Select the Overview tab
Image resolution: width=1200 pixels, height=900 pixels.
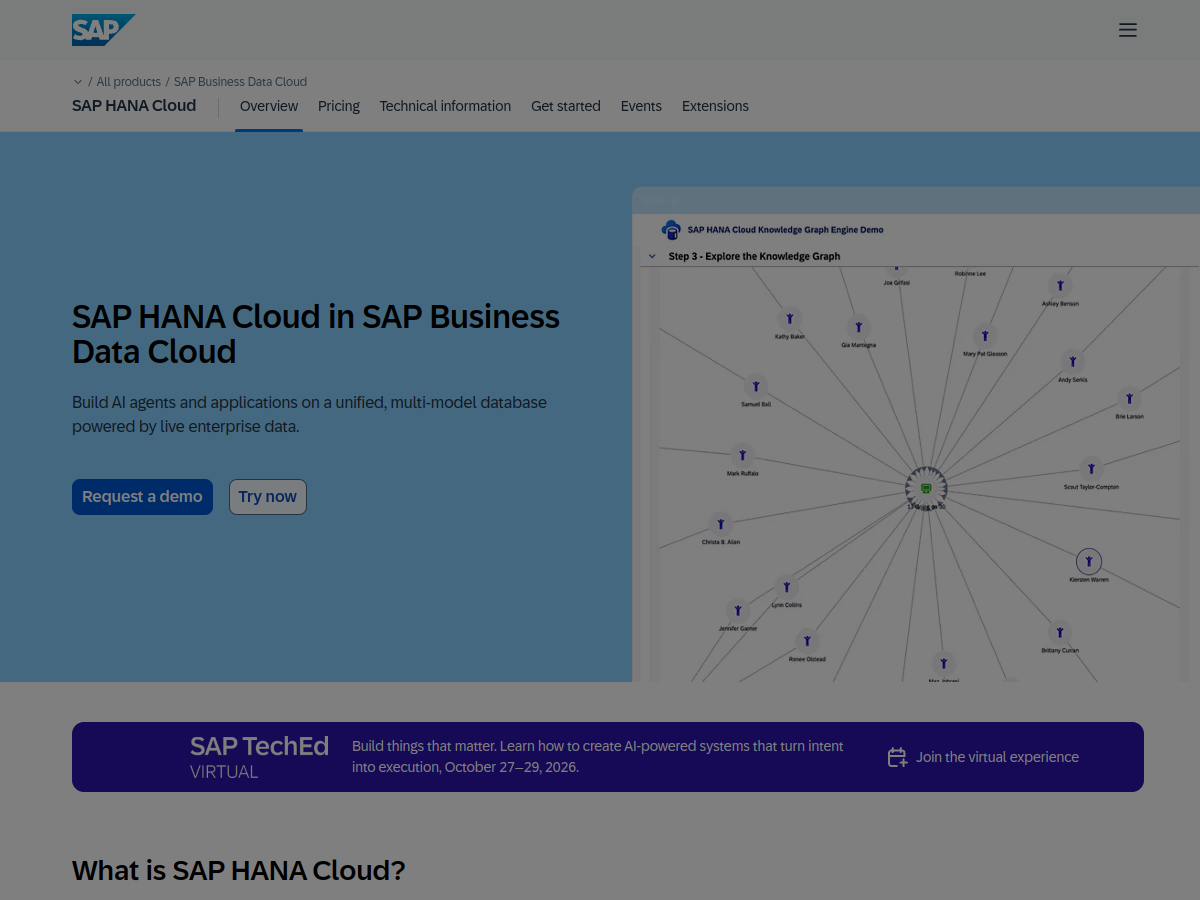269,106
